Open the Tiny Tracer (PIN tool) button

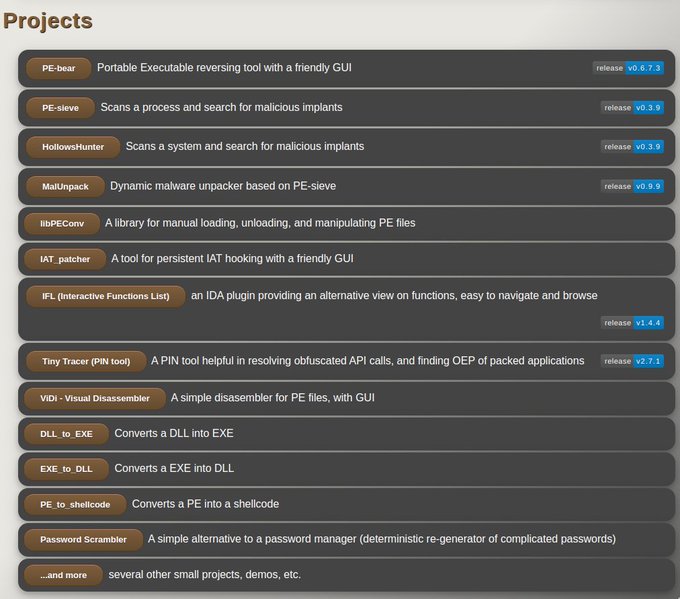click(x=86, y=361)
